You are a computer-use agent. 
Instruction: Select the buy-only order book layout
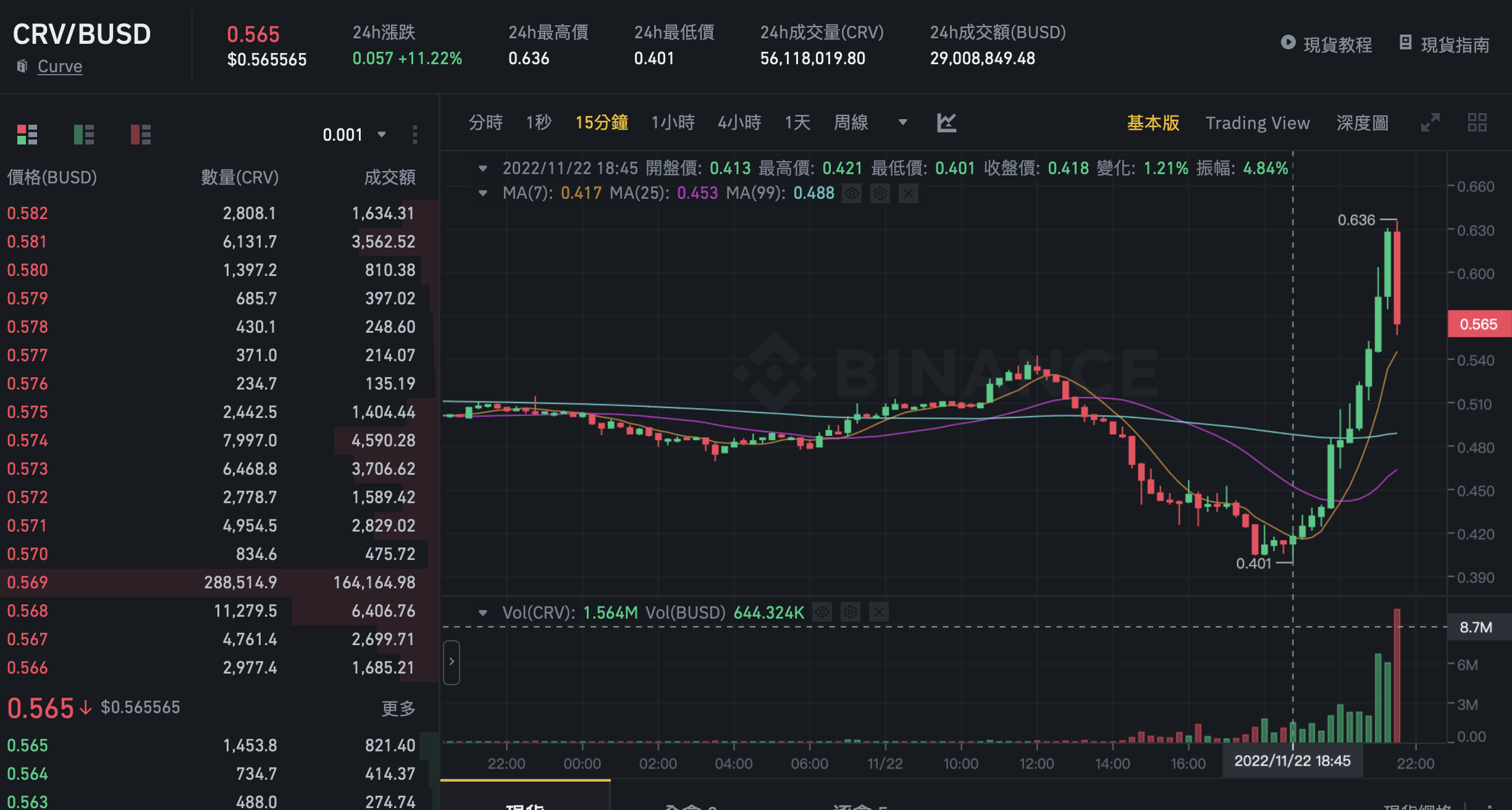pos(85,134)
